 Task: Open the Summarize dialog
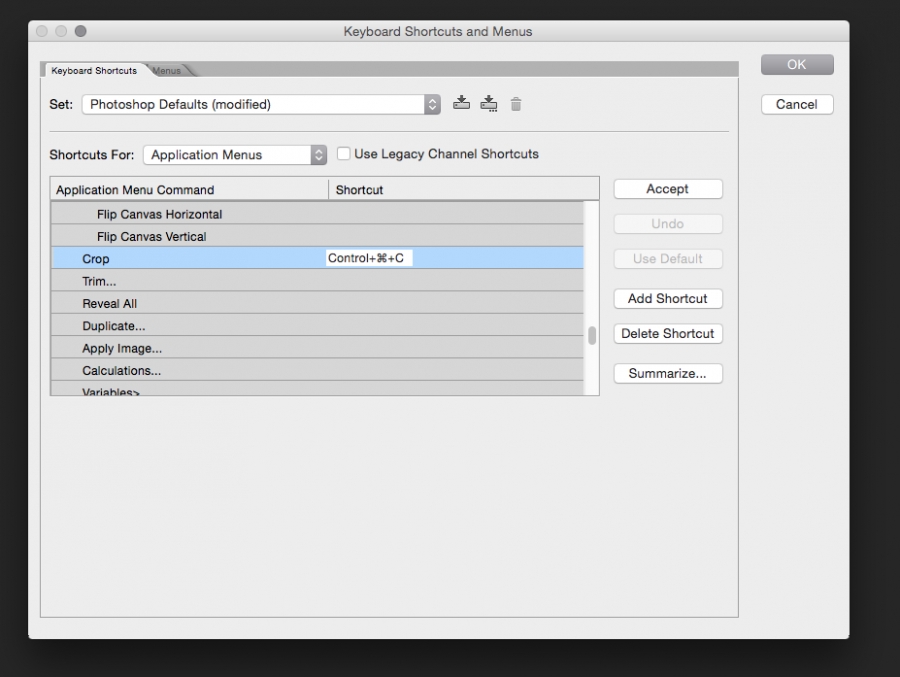click(667, 373)
